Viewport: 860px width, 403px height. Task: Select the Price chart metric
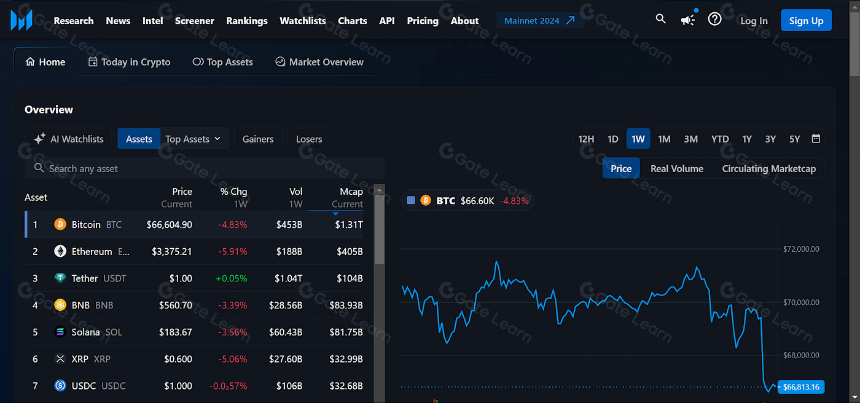click(621, 168)
